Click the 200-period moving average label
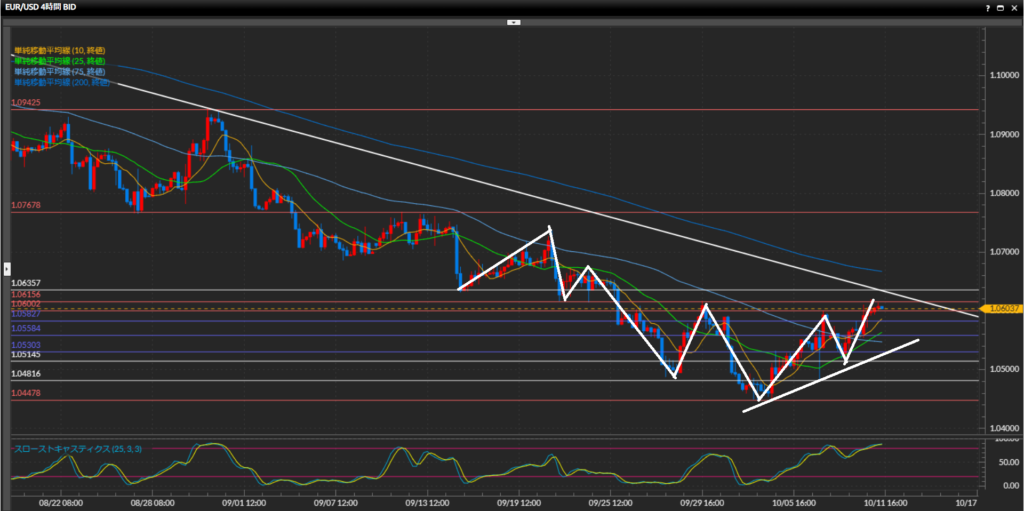Image resolution: width=1024 pixels, height=511 pixels. click(61, 83)
